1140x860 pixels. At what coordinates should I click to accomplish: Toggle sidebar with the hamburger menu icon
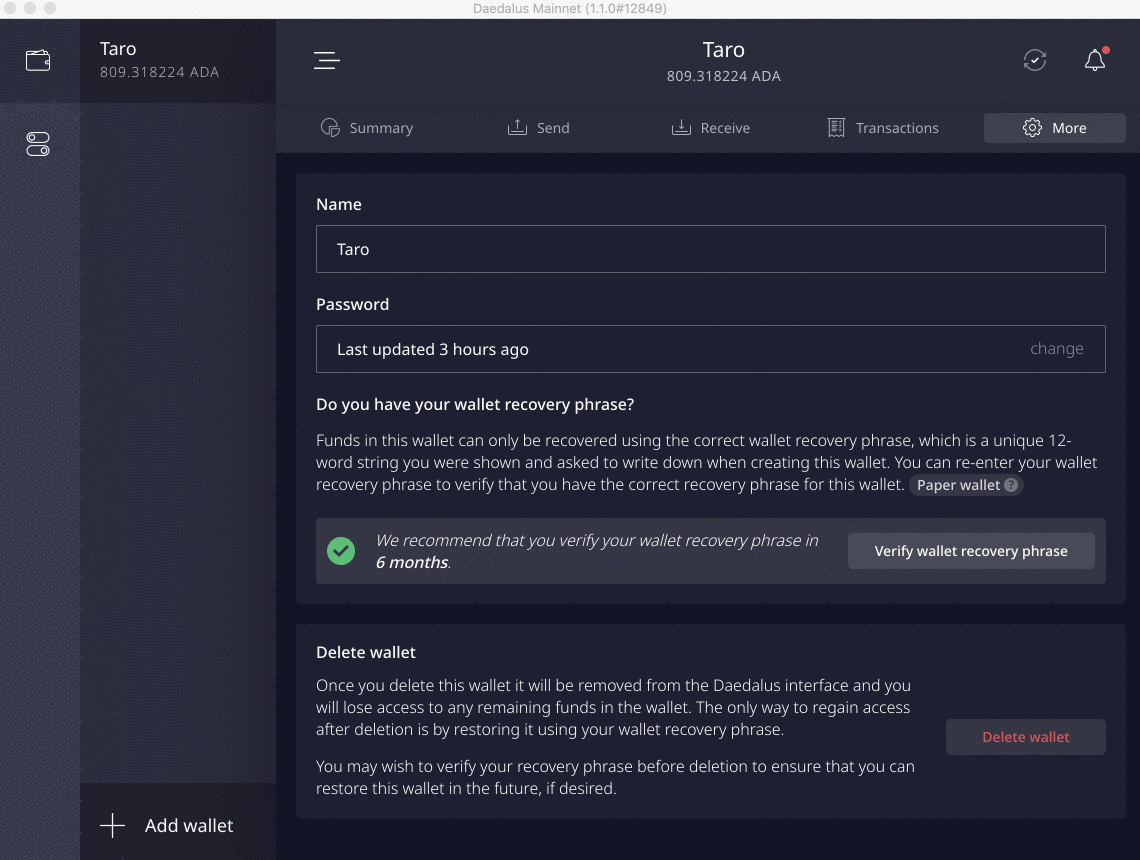[x=327, y=60]
